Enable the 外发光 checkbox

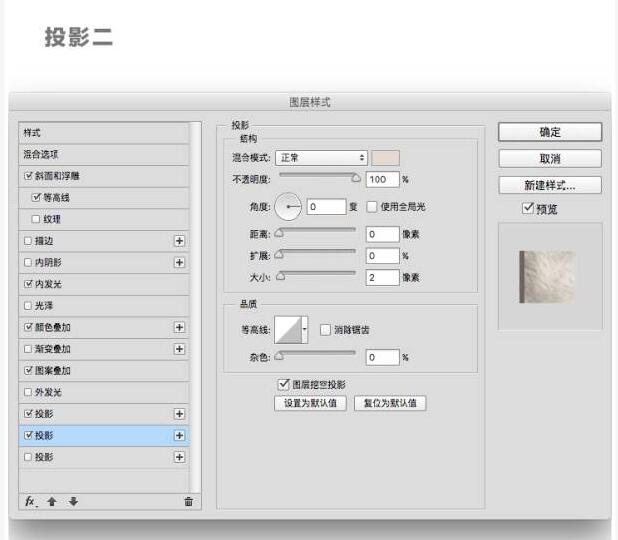28,392
